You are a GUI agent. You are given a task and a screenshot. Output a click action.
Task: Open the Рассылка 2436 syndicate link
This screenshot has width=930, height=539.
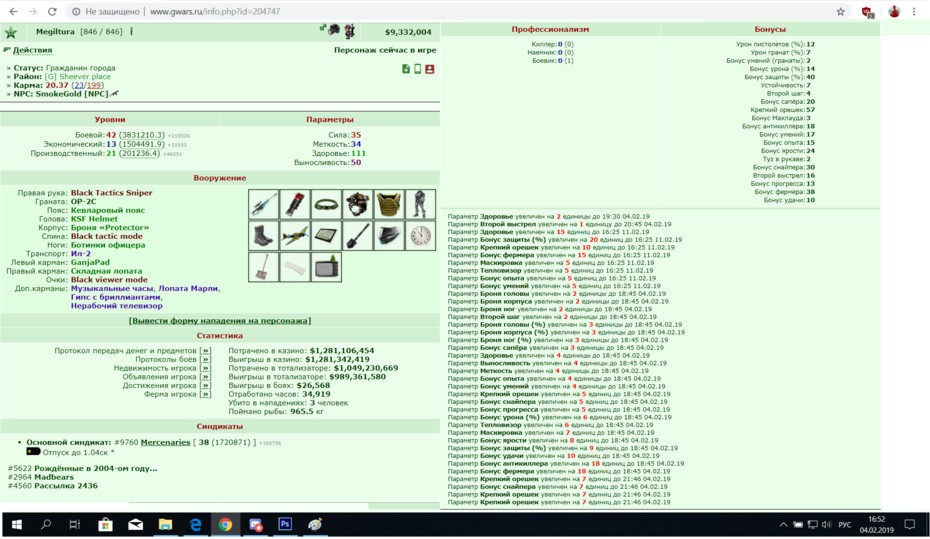click(x=66, y=486)
